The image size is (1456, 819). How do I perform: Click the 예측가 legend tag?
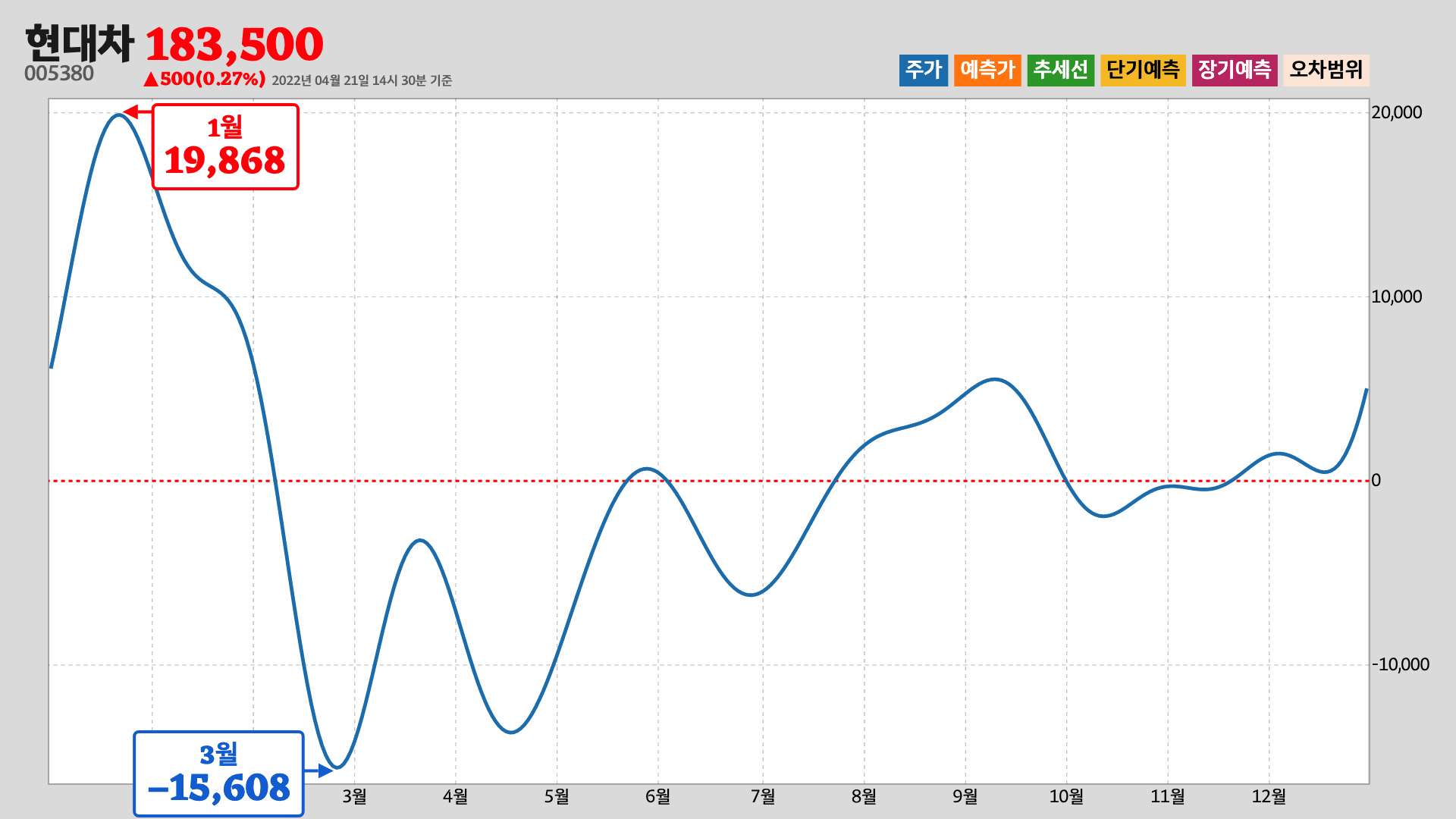coord(987,70)
